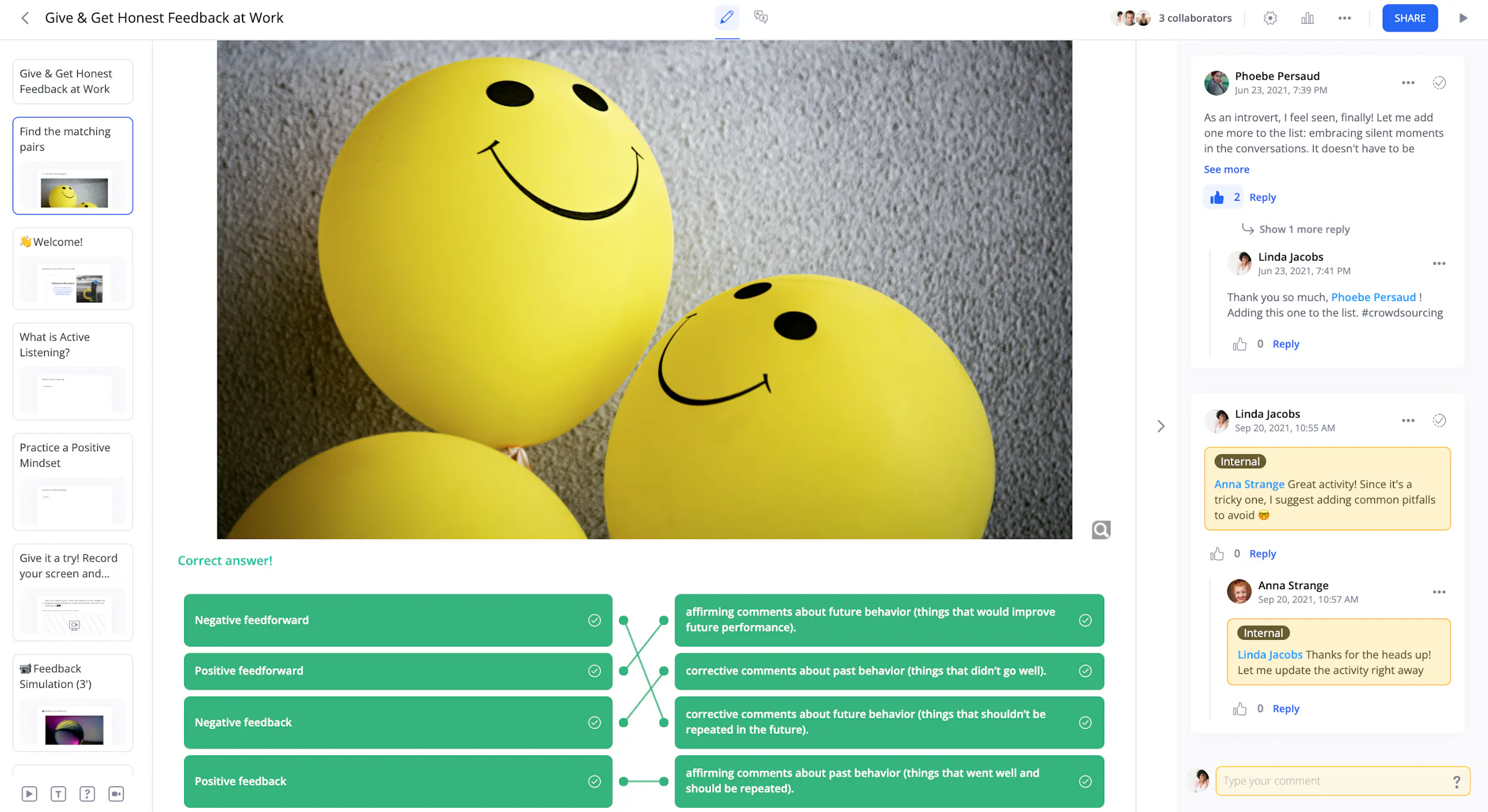Open the Give it a try! Record slide
1488x812 pixels.
pyautogui.click(x=72, y=592)
